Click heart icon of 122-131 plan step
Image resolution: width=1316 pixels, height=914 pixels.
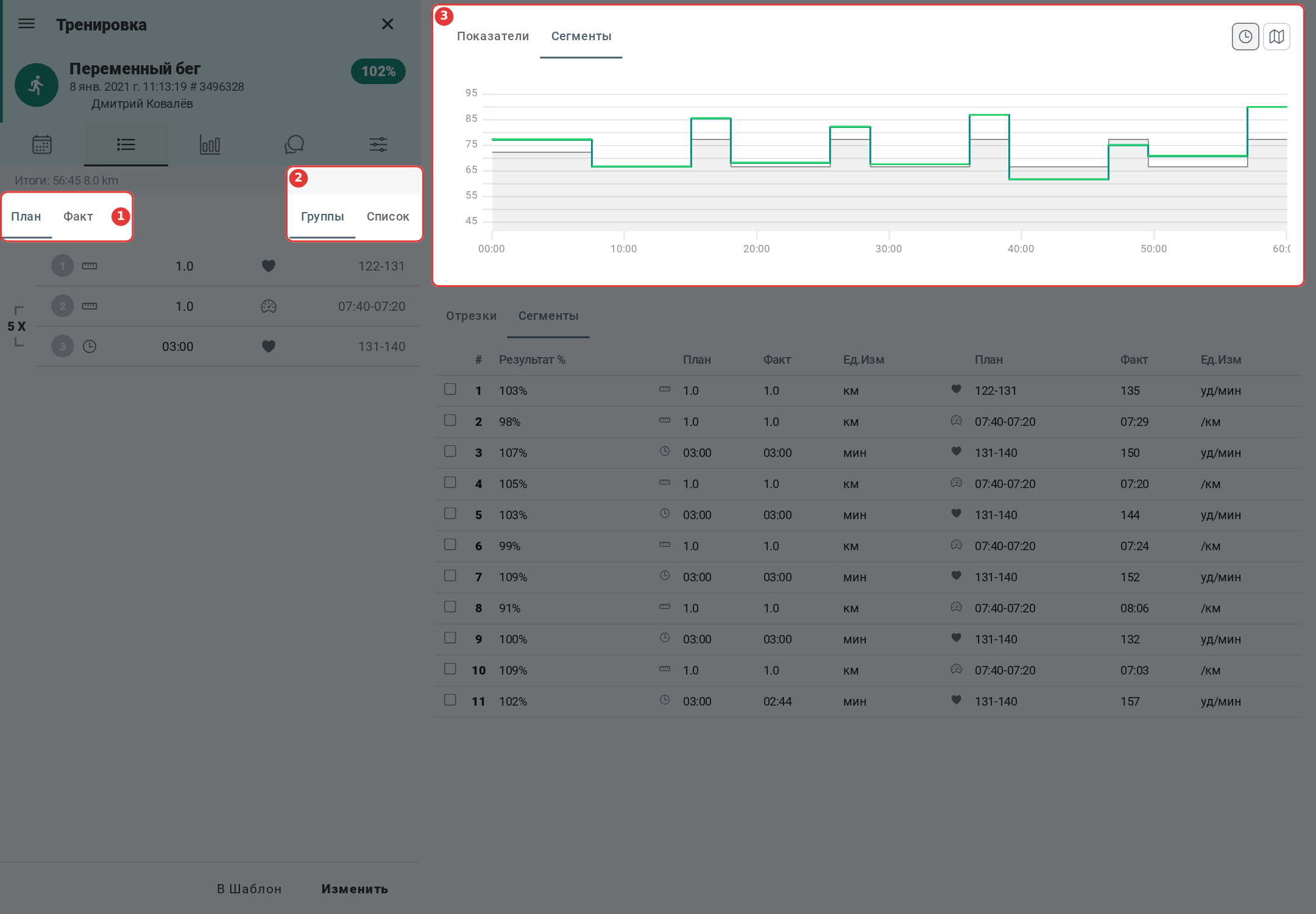coord(269,266)
